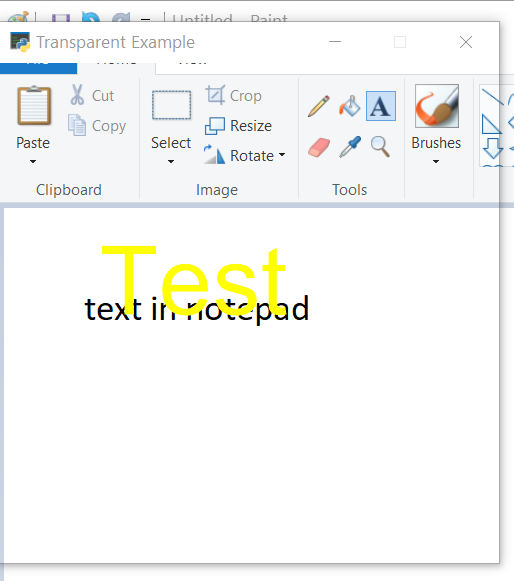Pick the Down arrow shape
Screen dimensions: 514x581
pos(493,148)
